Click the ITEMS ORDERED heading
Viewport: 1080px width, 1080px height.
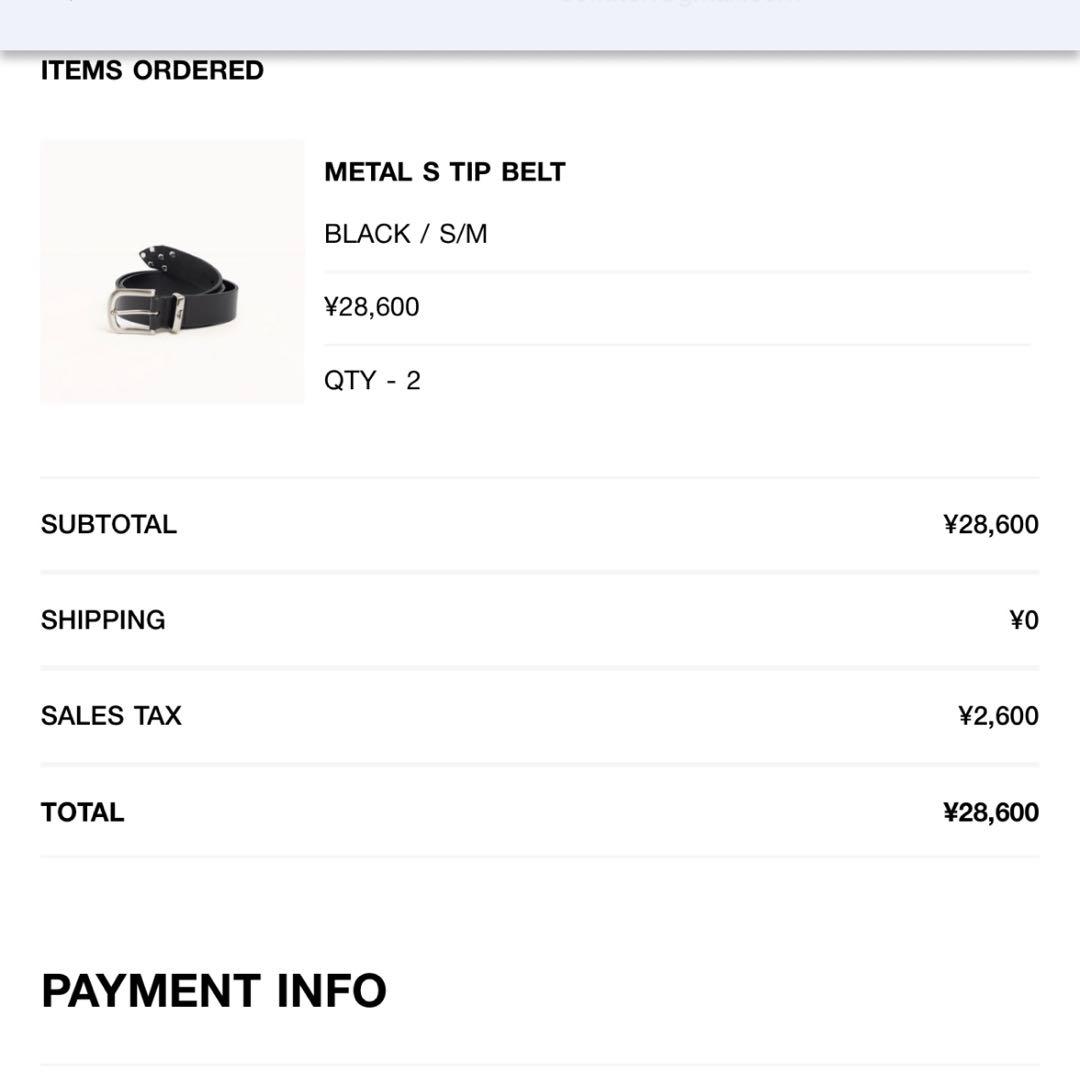(x=152, y=71)
